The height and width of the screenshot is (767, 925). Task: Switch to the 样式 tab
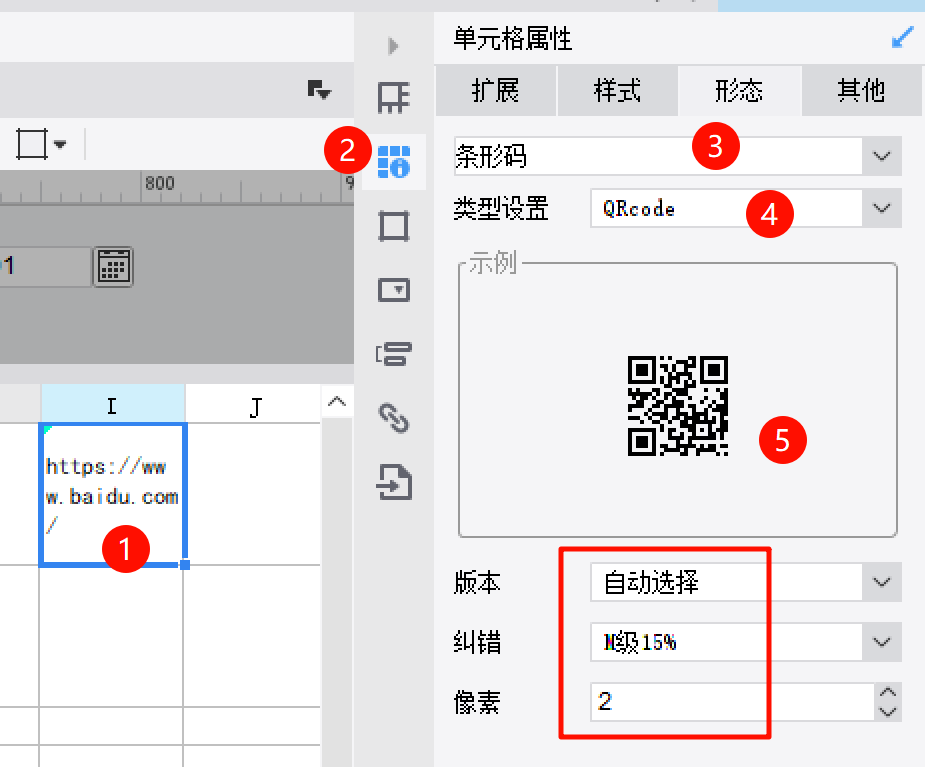(618, 91)
